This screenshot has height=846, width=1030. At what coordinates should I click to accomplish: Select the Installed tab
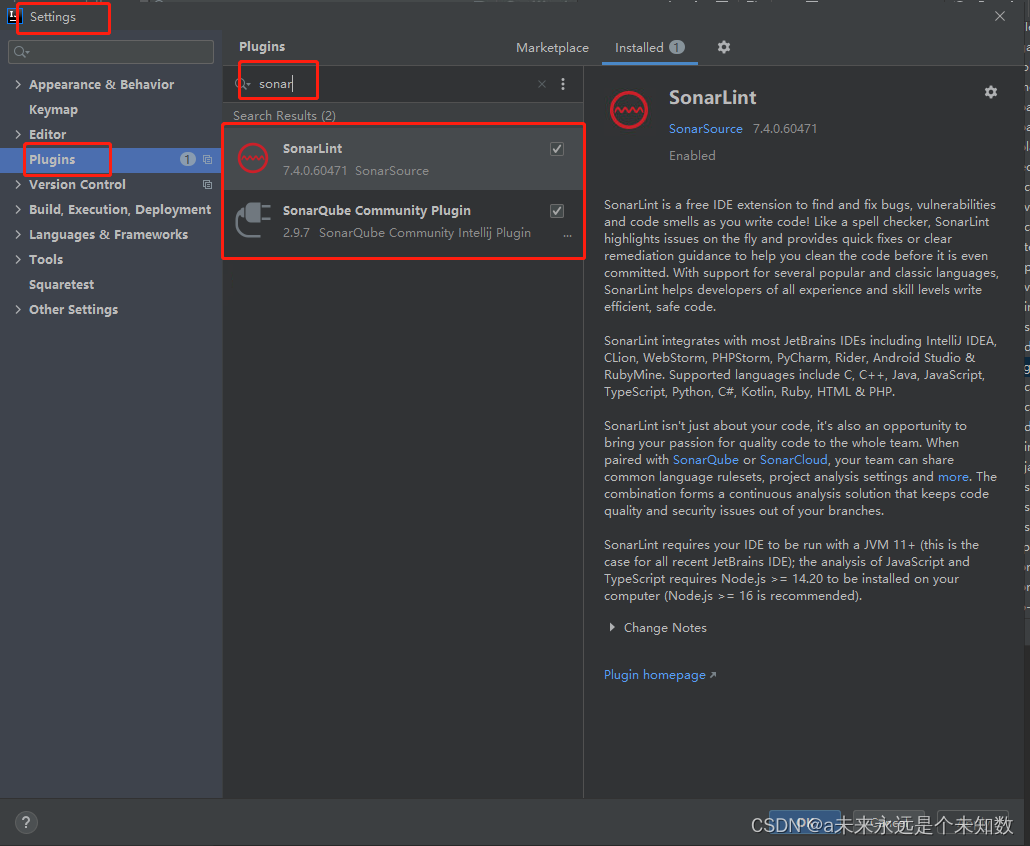coord(641,47)
